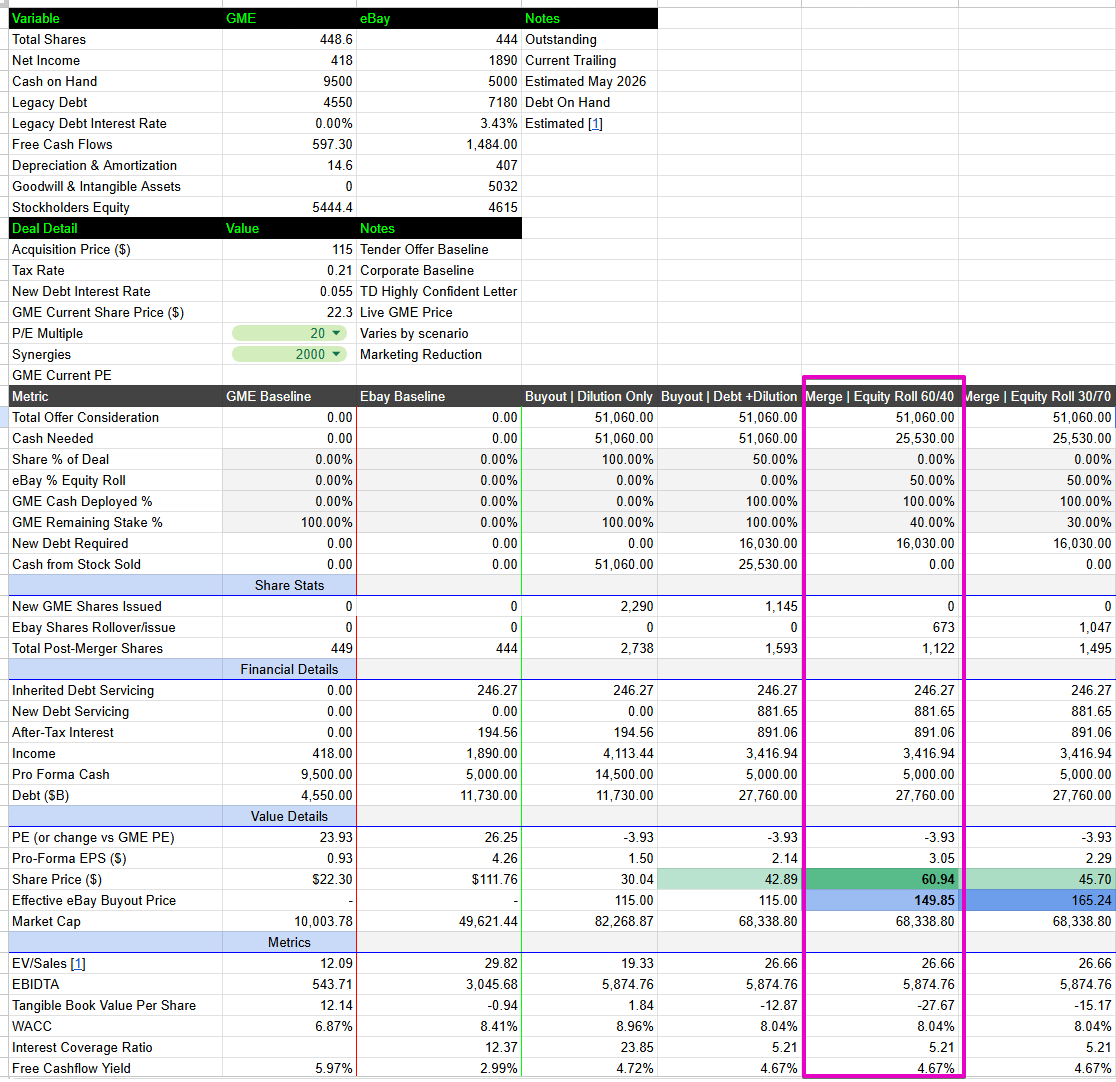Click the Debt ($B) row label
Image resolution: width=1116 pixels, height=1082 pixels.
point(41,795)
